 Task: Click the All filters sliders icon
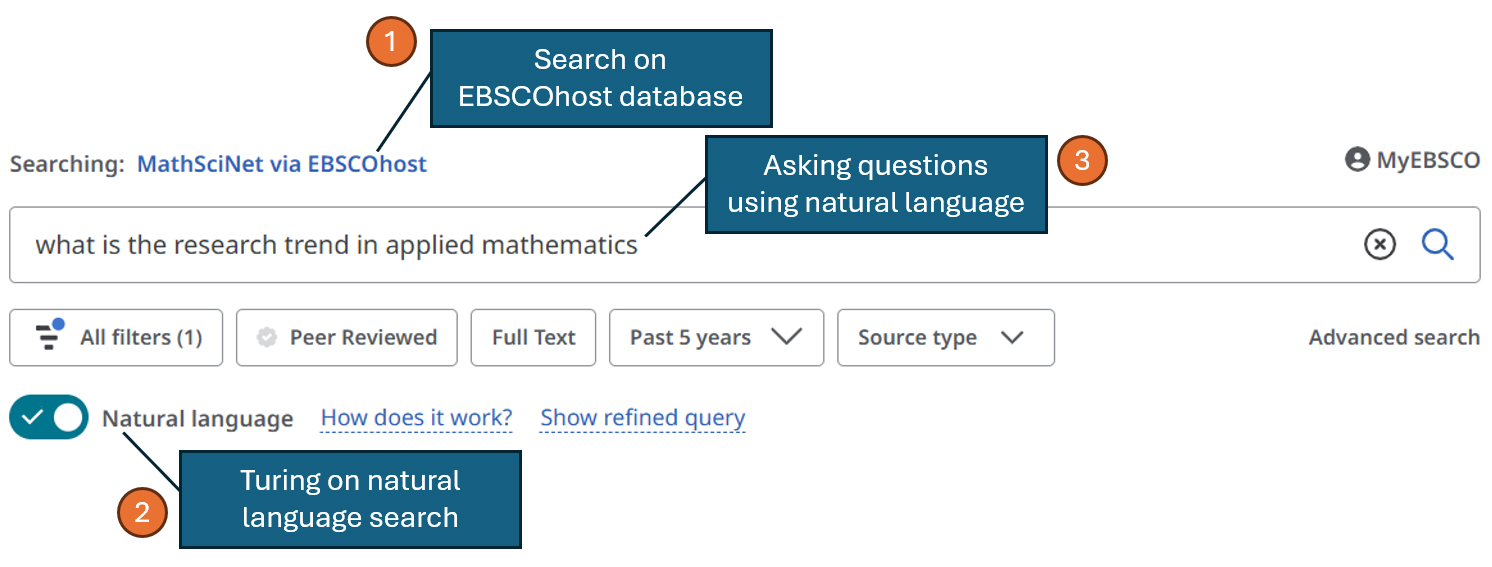49,337
